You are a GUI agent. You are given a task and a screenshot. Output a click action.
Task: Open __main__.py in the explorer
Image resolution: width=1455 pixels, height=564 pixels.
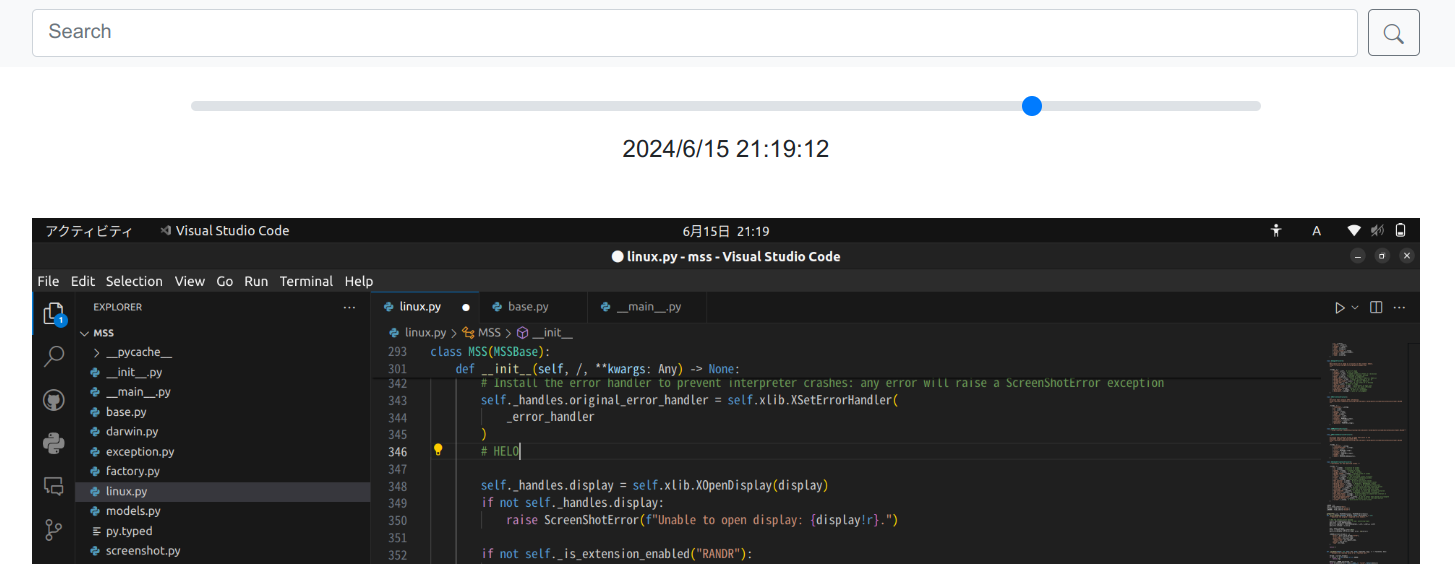pyautogui.click(x=138, y=392)
